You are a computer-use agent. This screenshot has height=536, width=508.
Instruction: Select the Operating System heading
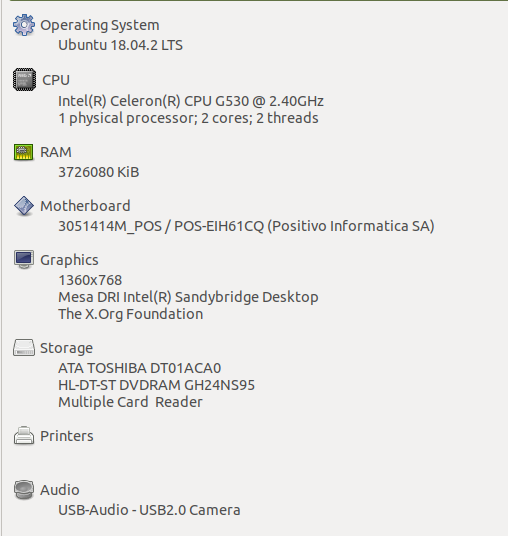(x=100, y=25)
